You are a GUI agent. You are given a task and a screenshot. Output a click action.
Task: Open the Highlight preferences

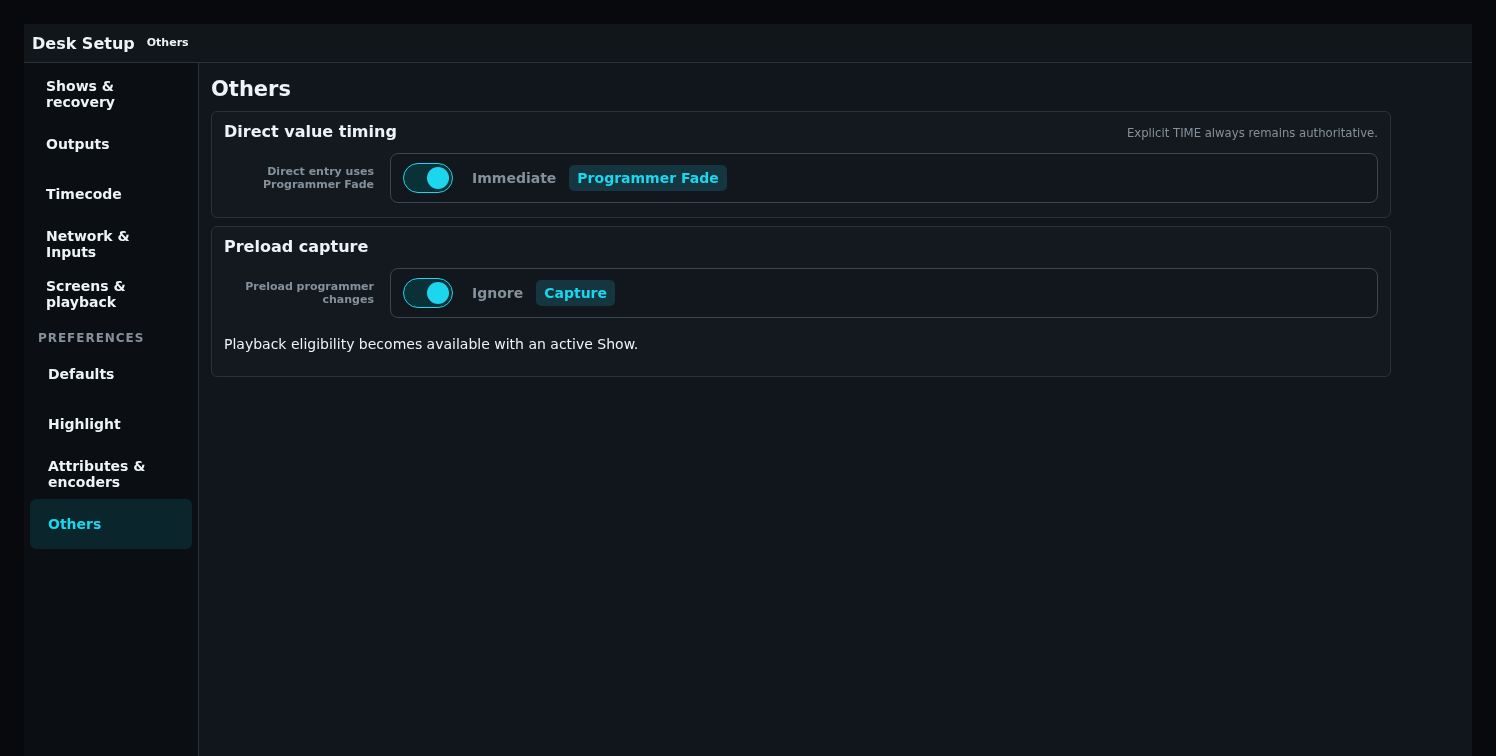click(111, 424)
